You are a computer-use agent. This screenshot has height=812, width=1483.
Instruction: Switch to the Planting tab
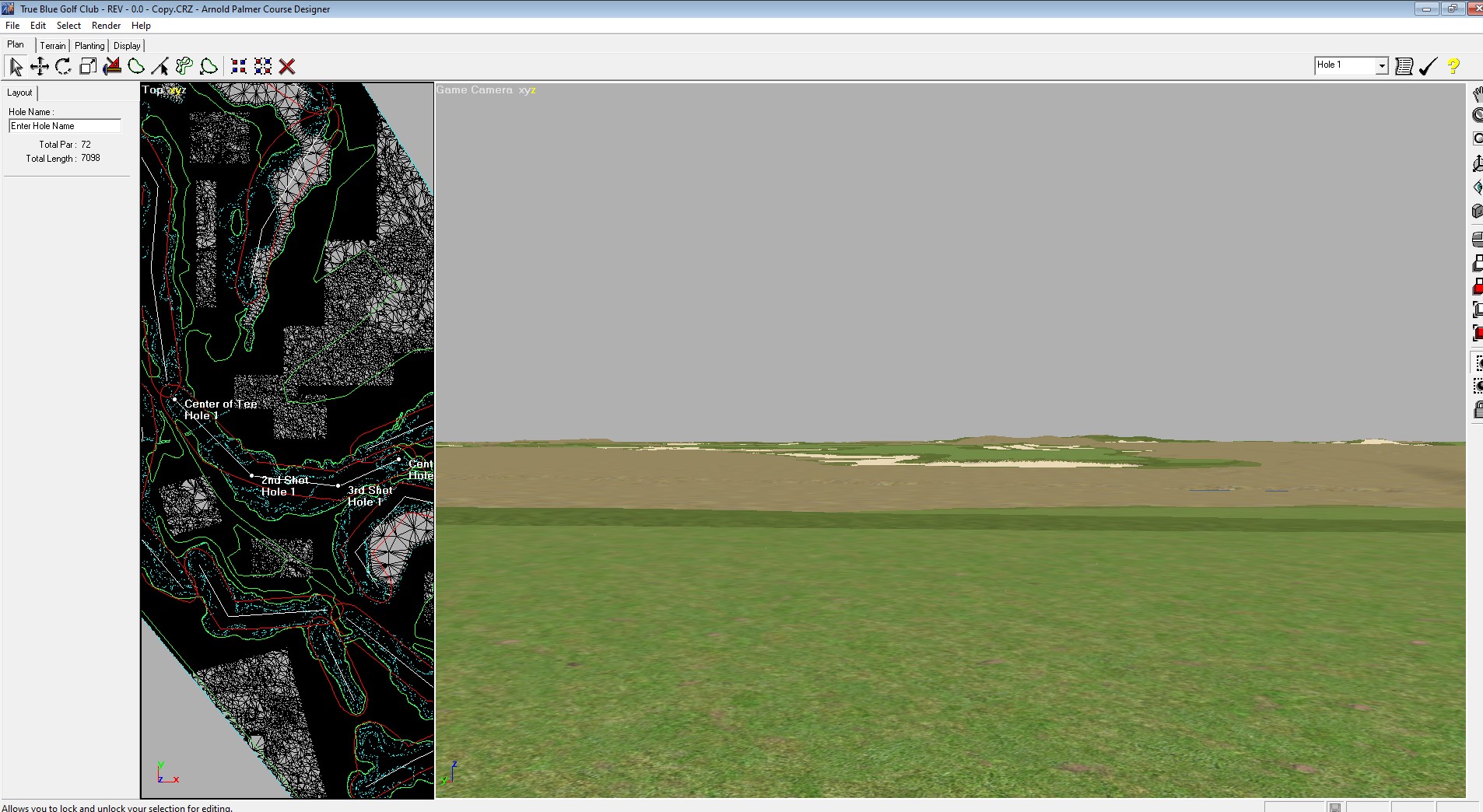point(89,46)
